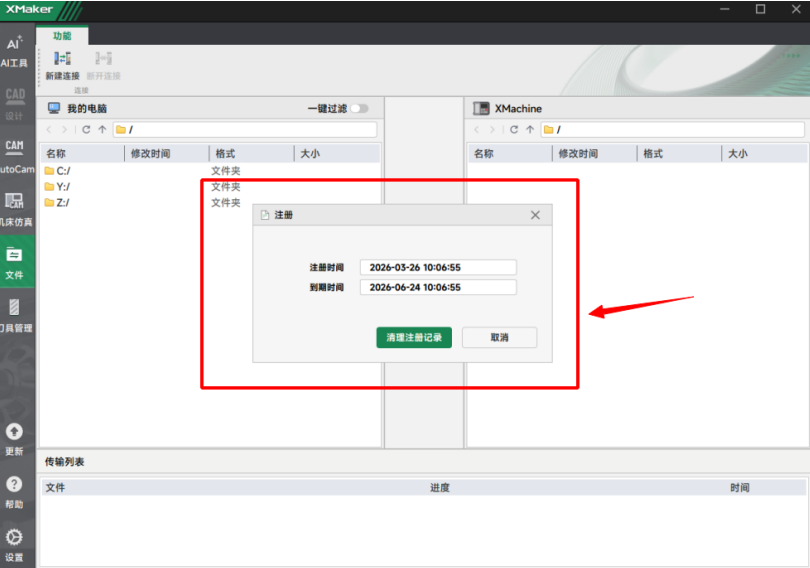
Task: Switch to the AutoCam module
Action: click(x=15, y=155)
